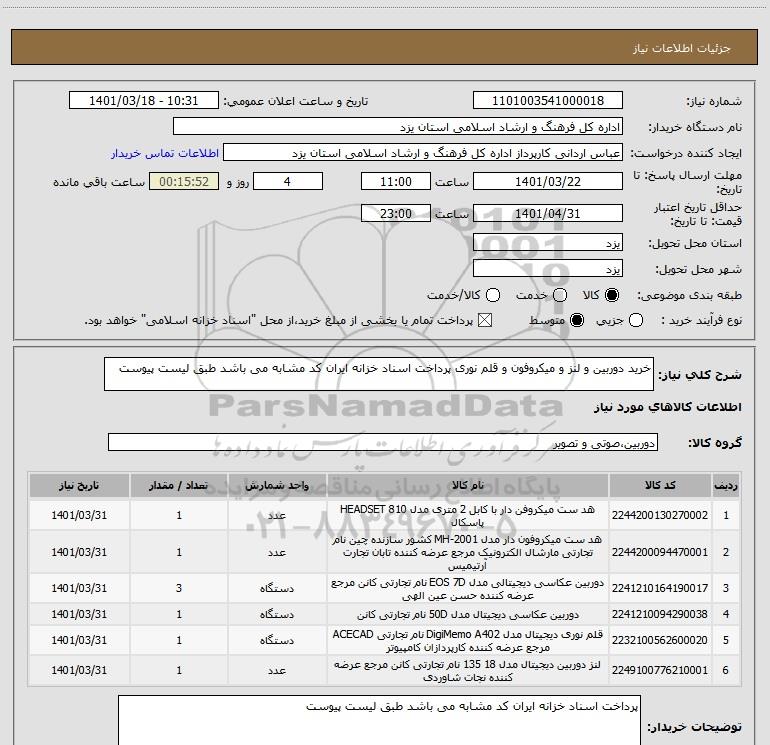
Task: Choose متوسط purchase process radio
Action: [x=577, y=321]
